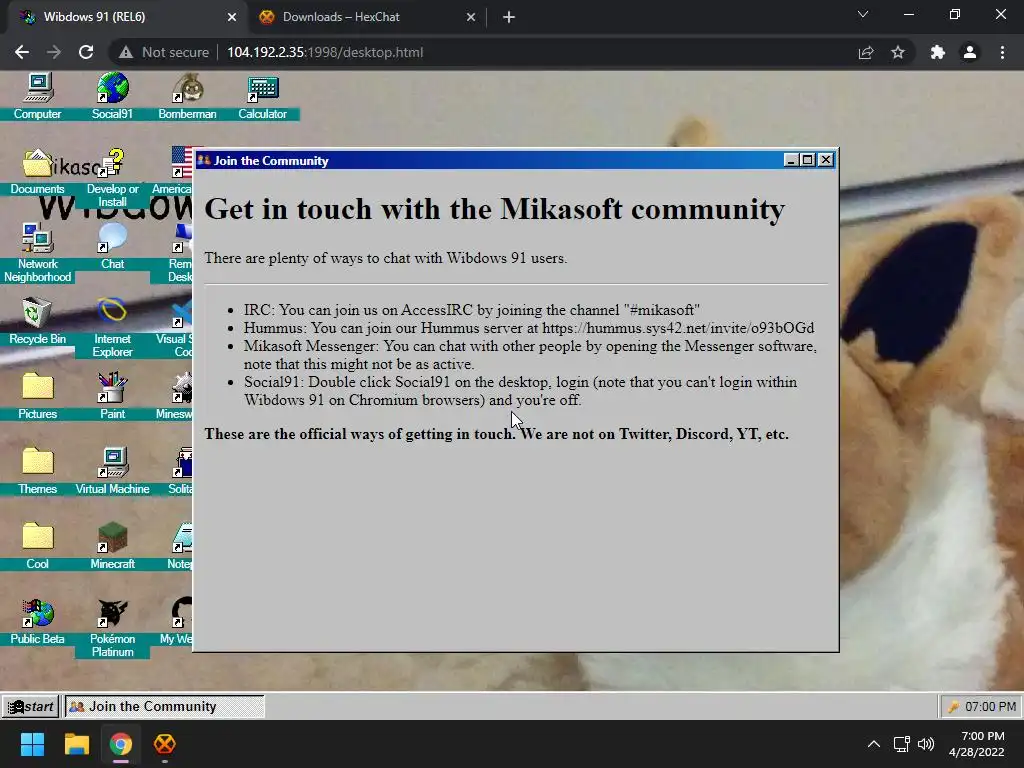Open the Themes folder icon
The image size is (1024, 768).
coord(37,472)
